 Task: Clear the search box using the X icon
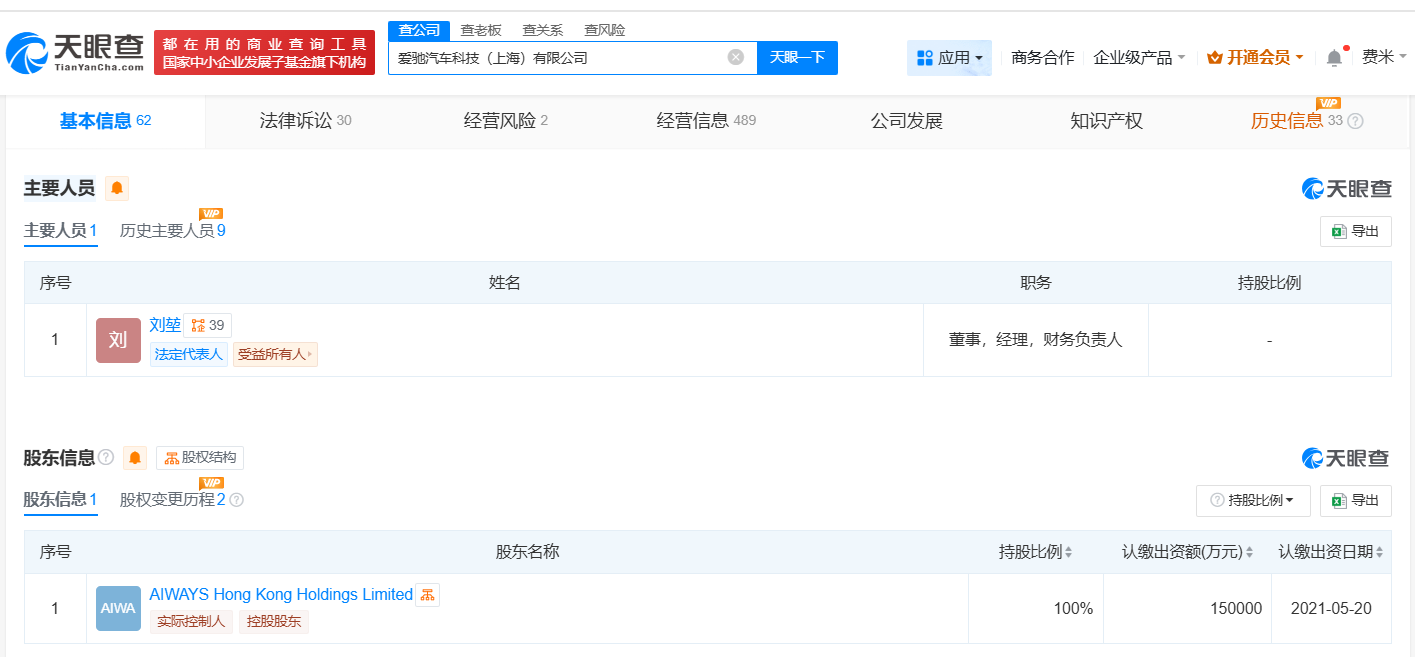click(737, 57)
